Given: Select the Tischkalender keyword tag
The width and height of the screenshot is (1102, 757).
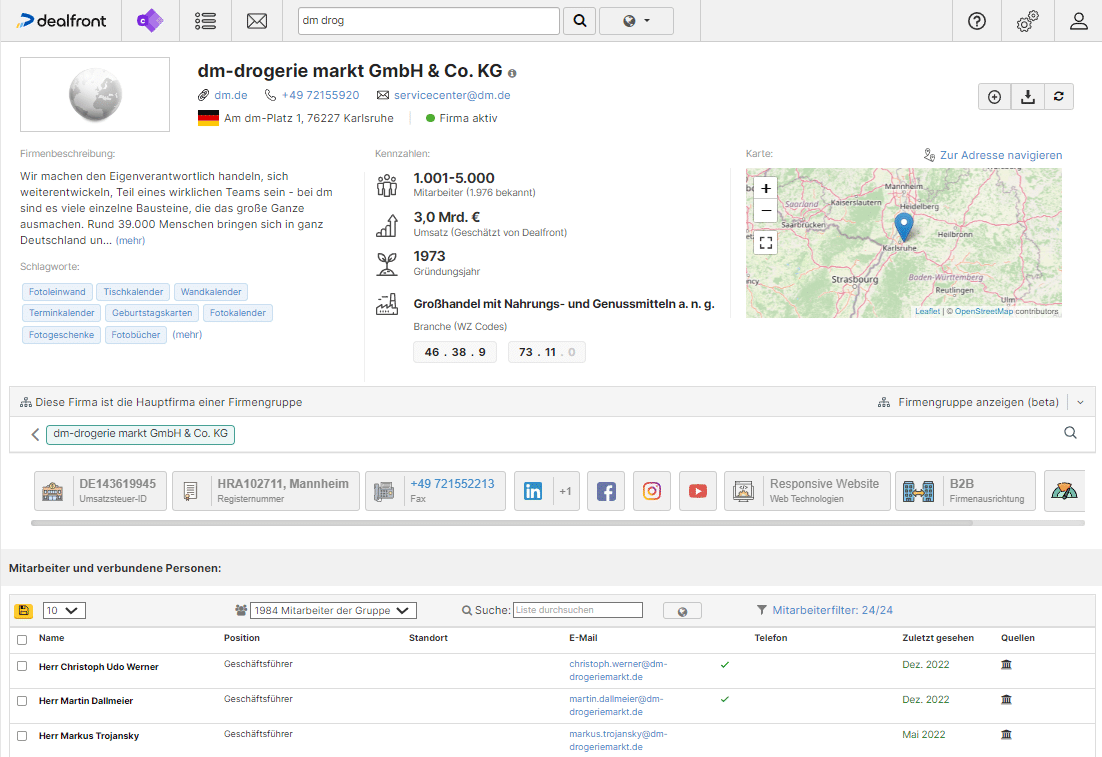Looking at the screenshot, I should coord(133,292).
